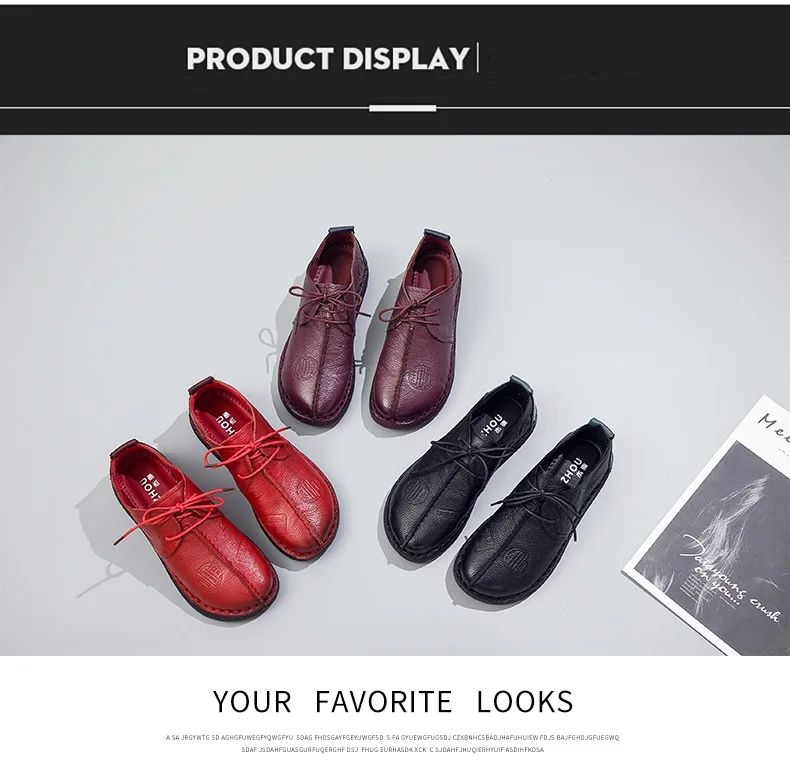Click the PRODUCT DISPLAY heading text

click(x=328, y=58)
